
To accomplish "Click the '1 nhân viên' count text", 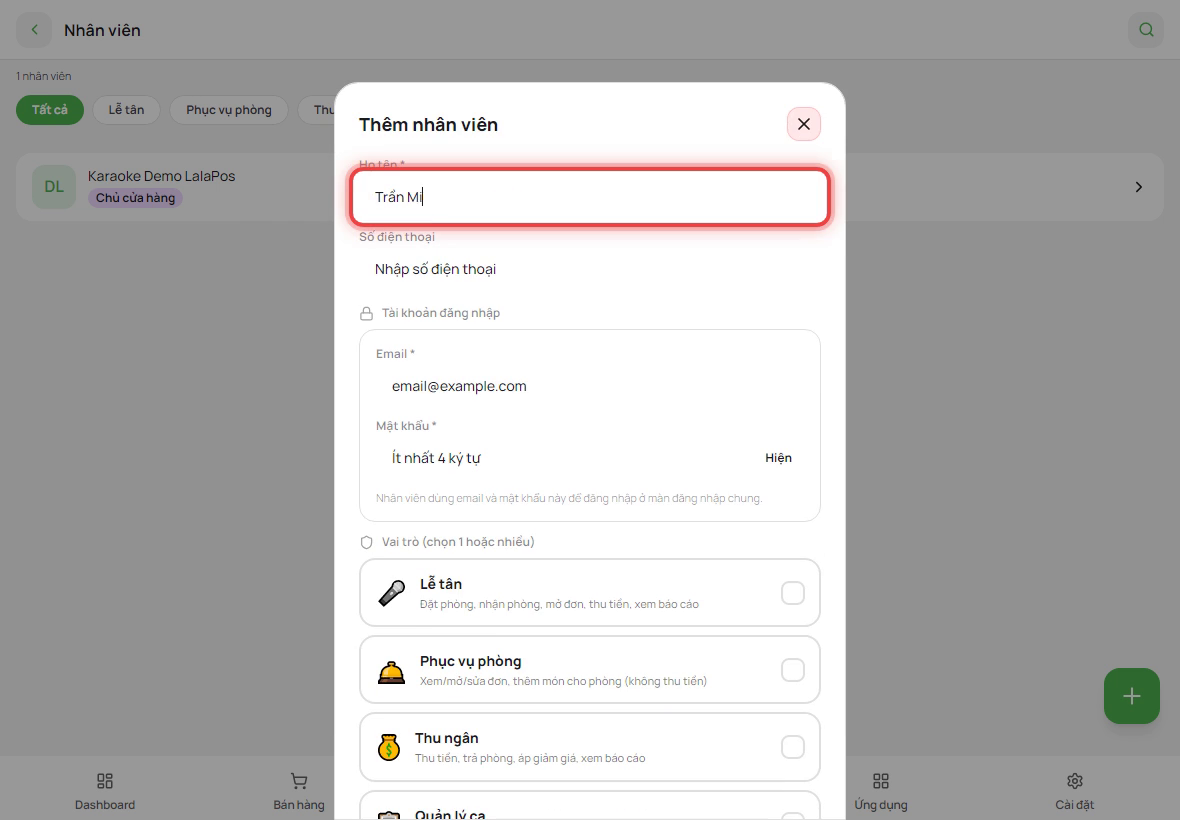I will (x=44, y=76).
